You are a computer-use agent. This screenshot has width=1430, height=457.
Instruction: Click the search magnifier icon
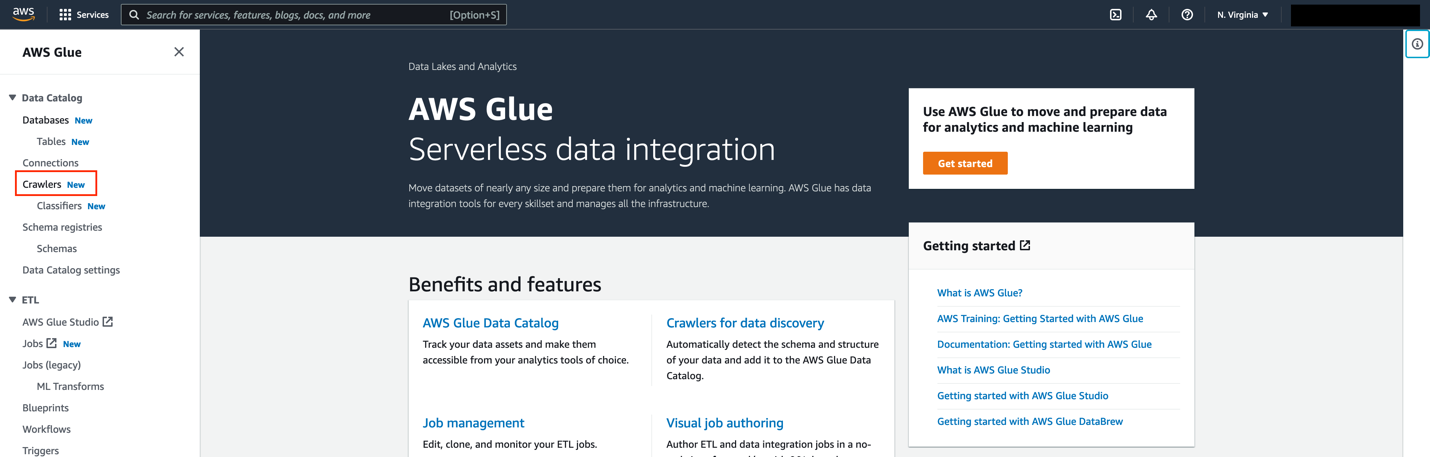[x=134, y=15]
